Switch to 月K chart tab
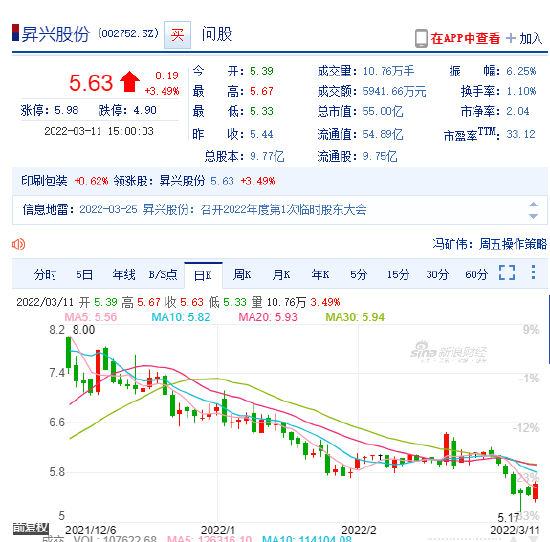This screenshot has width=550, height=542. [x=281, y=274]
